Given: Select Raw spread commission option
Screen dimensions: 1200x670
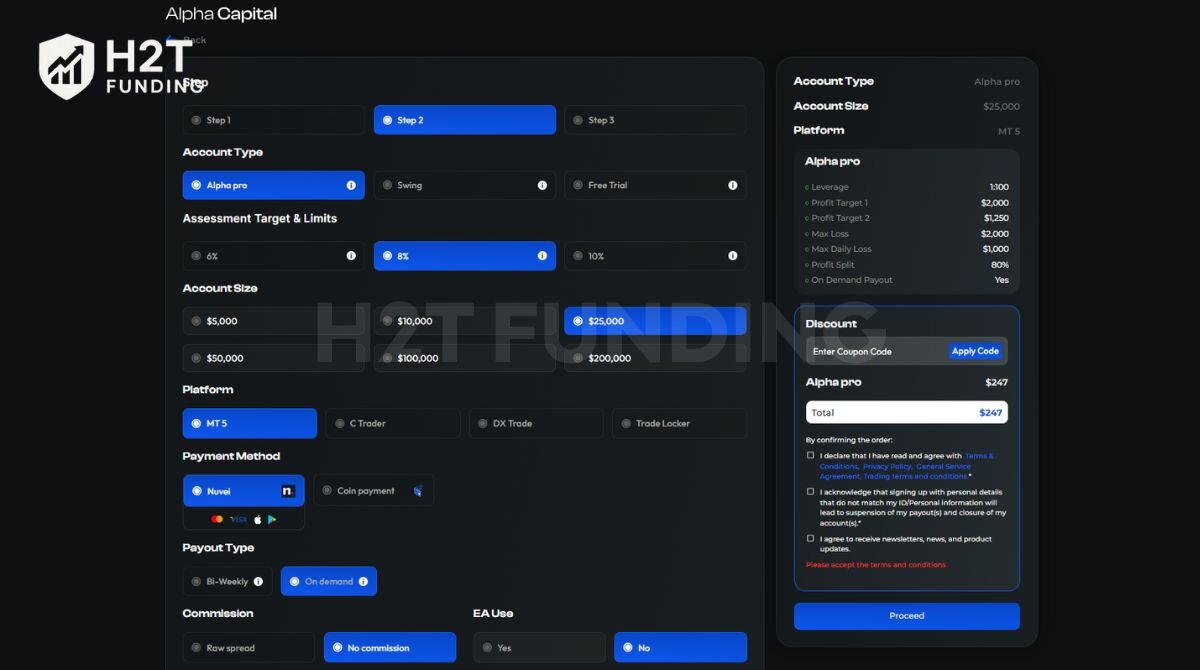Looking at the screenshot, I should point(248,648).
